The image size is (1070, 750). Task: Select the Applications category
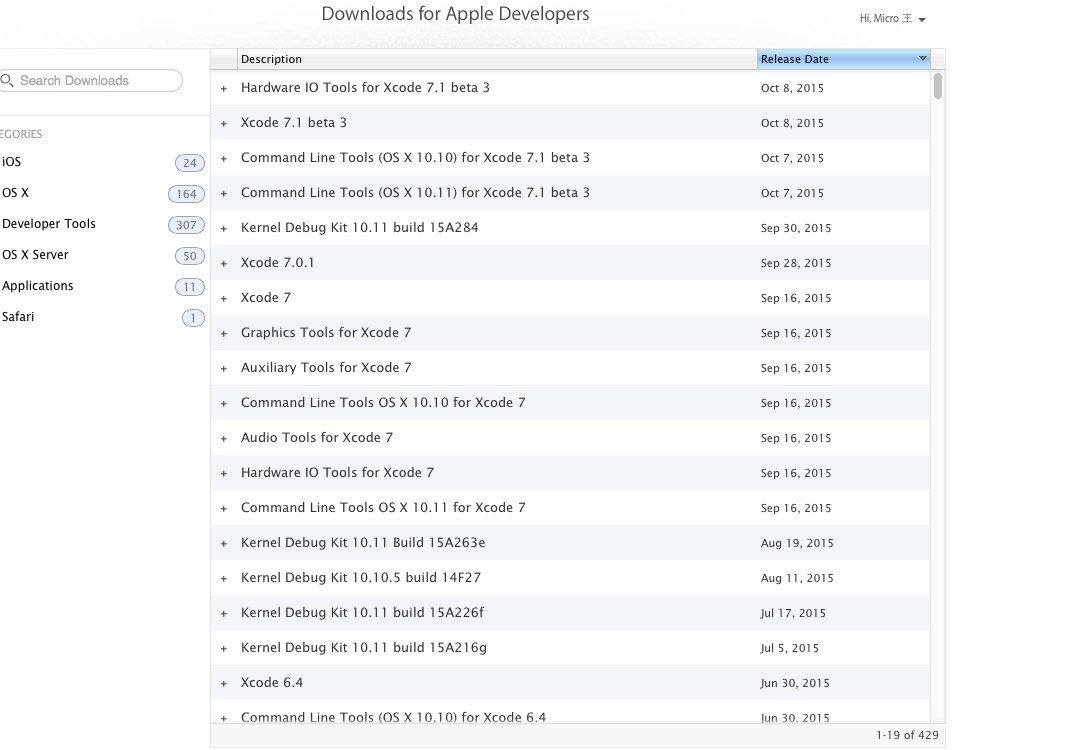[x=38, y=286]
